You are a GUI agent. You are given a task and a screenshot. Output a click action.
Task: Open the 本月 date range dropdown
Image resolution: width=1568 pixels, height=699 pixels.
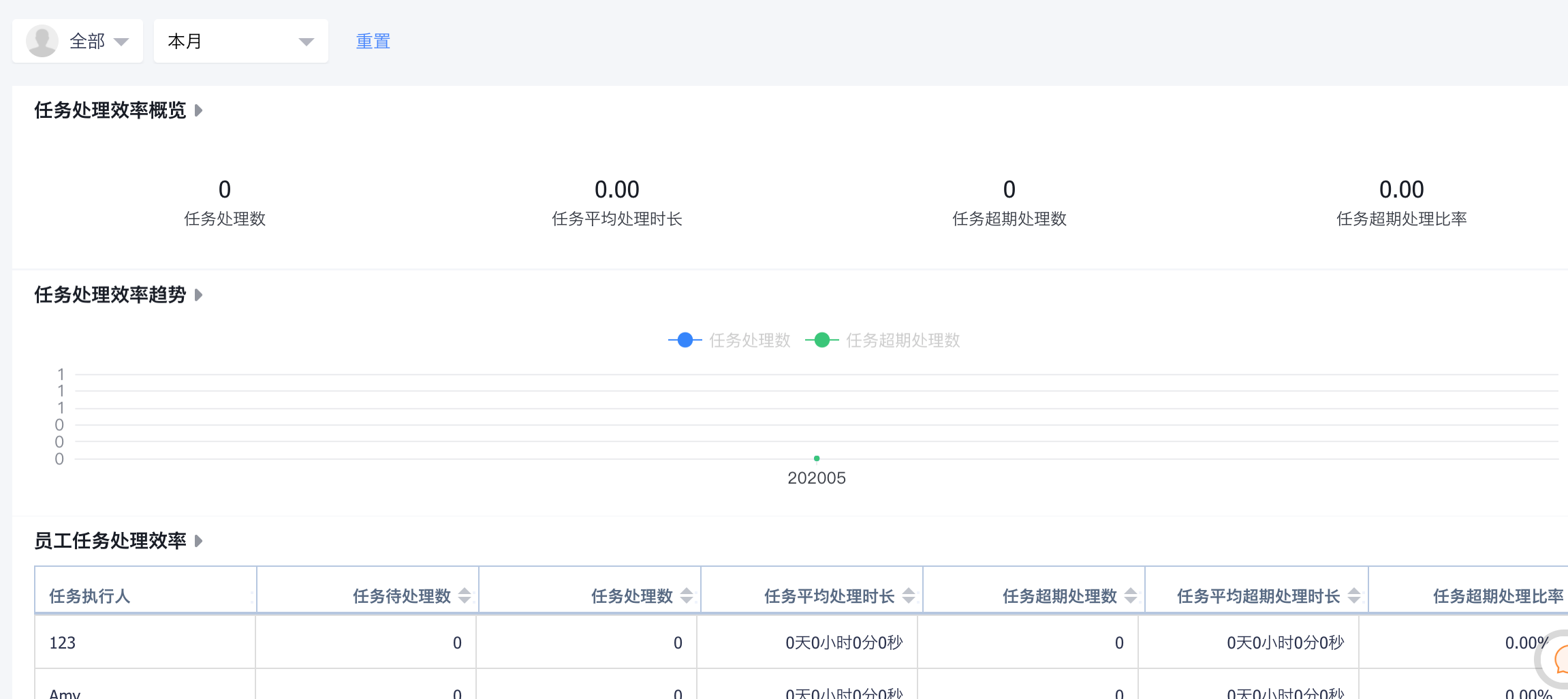point(240,42)
